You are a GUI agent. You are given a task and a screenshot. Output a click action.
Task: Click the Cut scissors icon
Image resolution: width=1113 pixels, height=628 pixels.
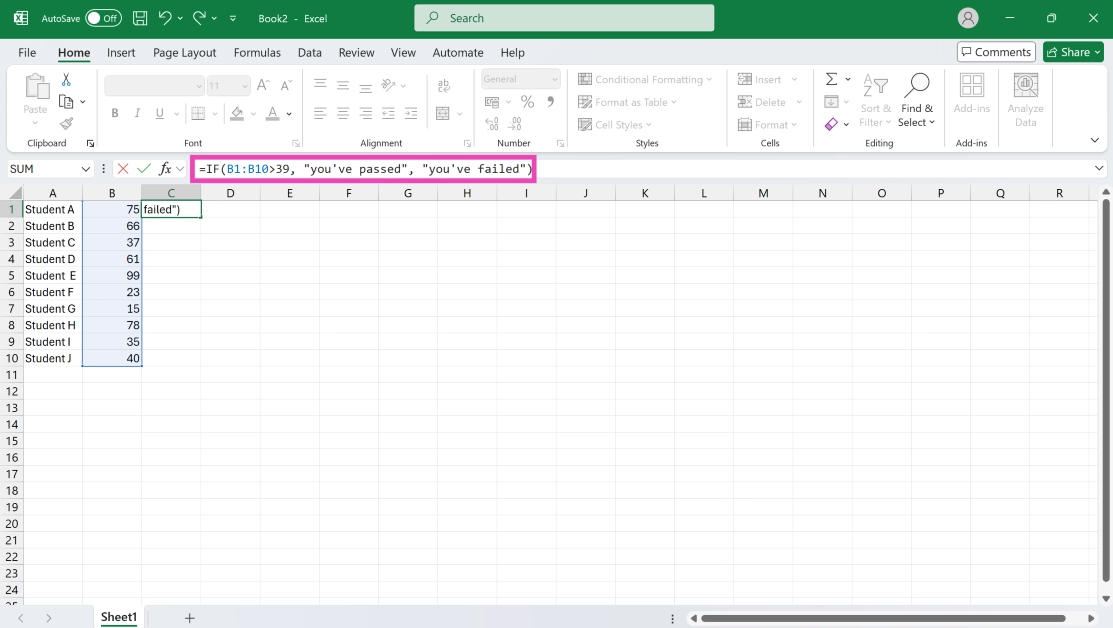point(66,80)
